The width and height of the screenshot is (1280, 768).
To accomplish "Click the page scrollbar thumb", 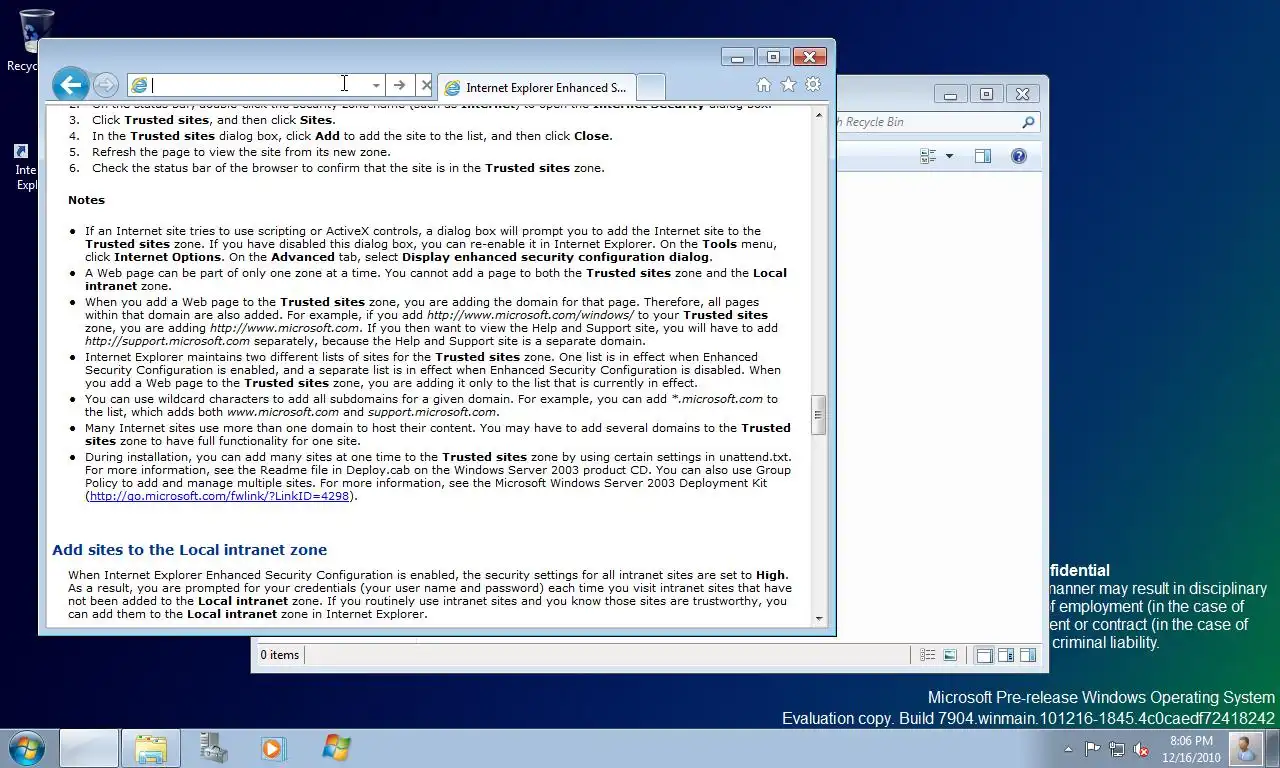I will tap(819, 415).
